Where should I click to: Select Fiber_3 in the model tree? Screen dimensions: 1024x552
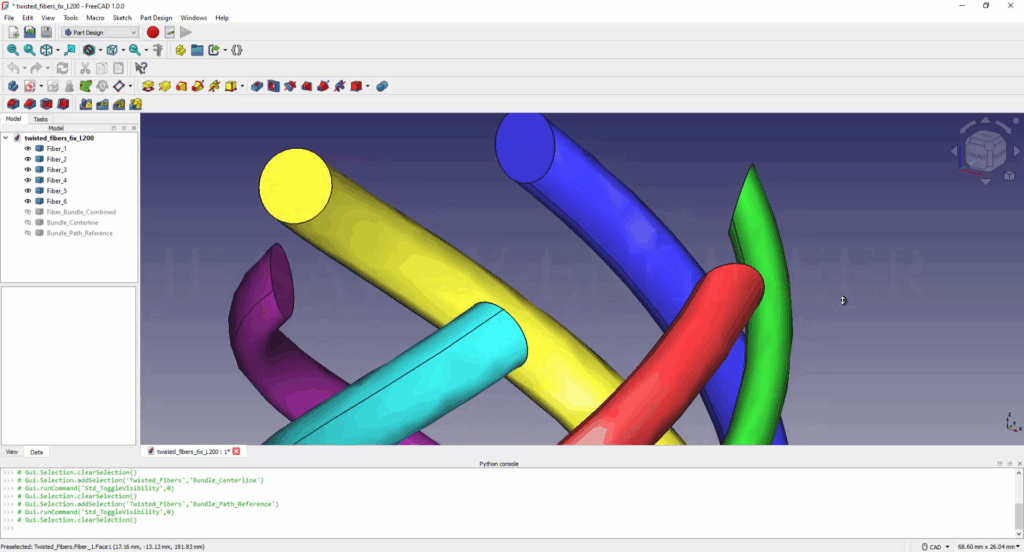[x=56, y=170]
